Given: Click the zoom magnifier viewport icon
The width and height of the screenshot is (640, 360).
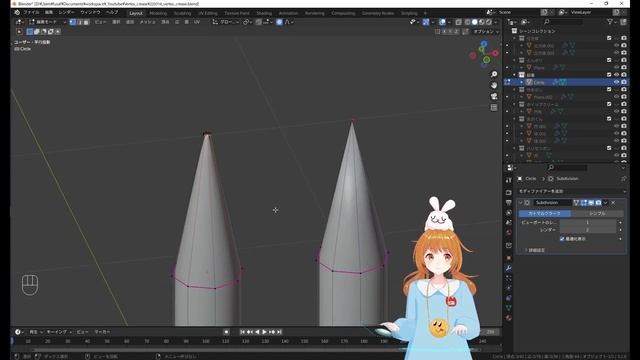Looking at the screenshot, I should pos(494,74).
